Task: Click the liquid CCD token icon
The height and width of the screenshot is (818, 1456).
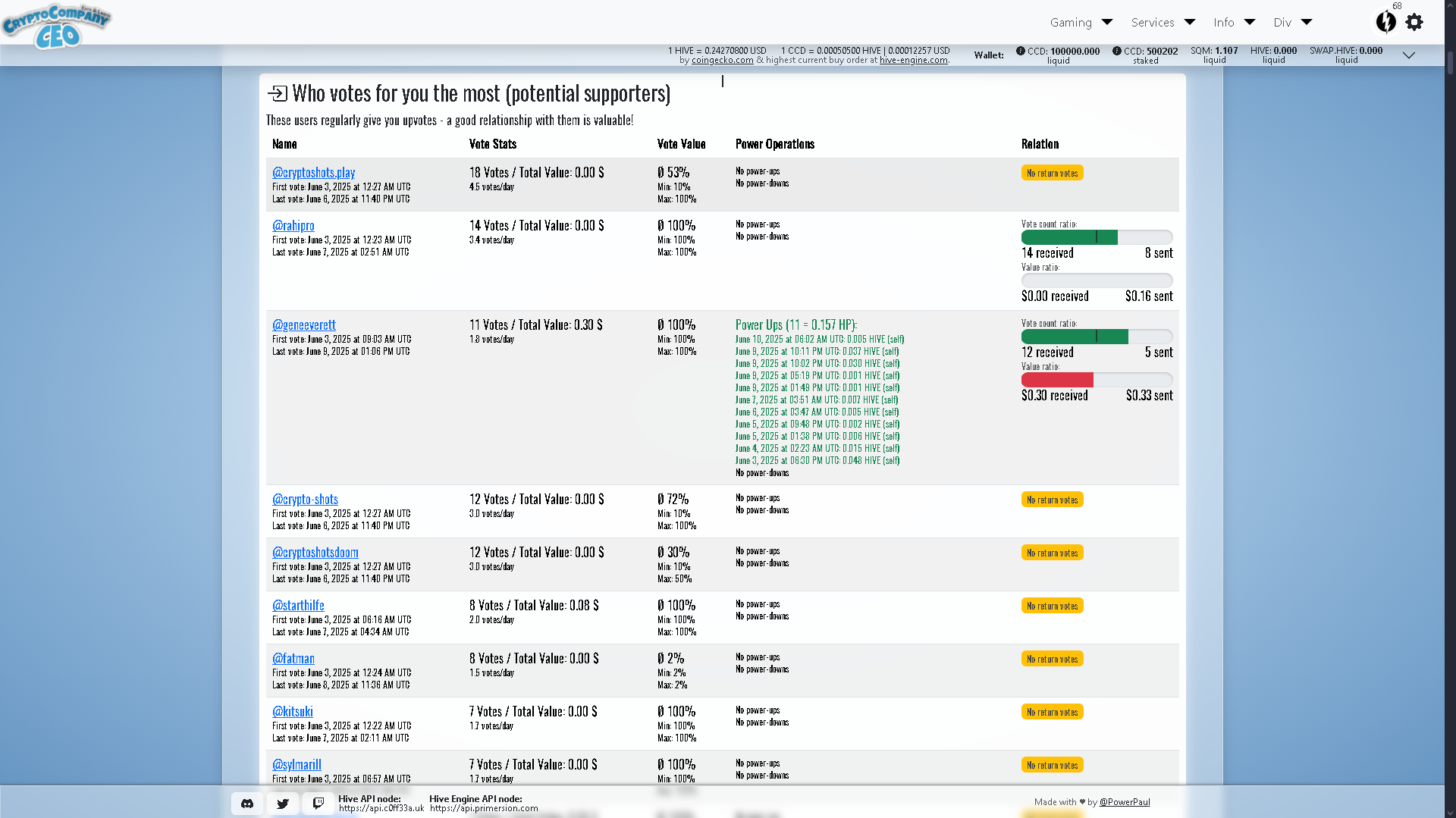Action: tap(1021, 51)
